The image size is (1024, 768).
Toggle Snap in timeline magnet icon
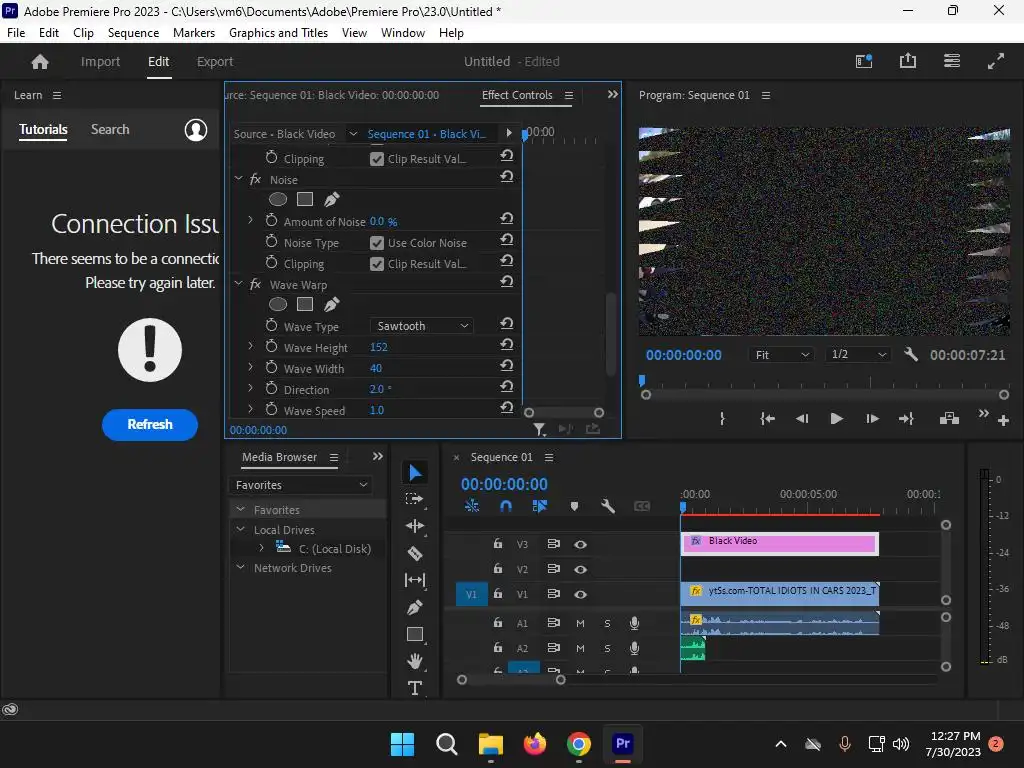click(x=505, y=506)
